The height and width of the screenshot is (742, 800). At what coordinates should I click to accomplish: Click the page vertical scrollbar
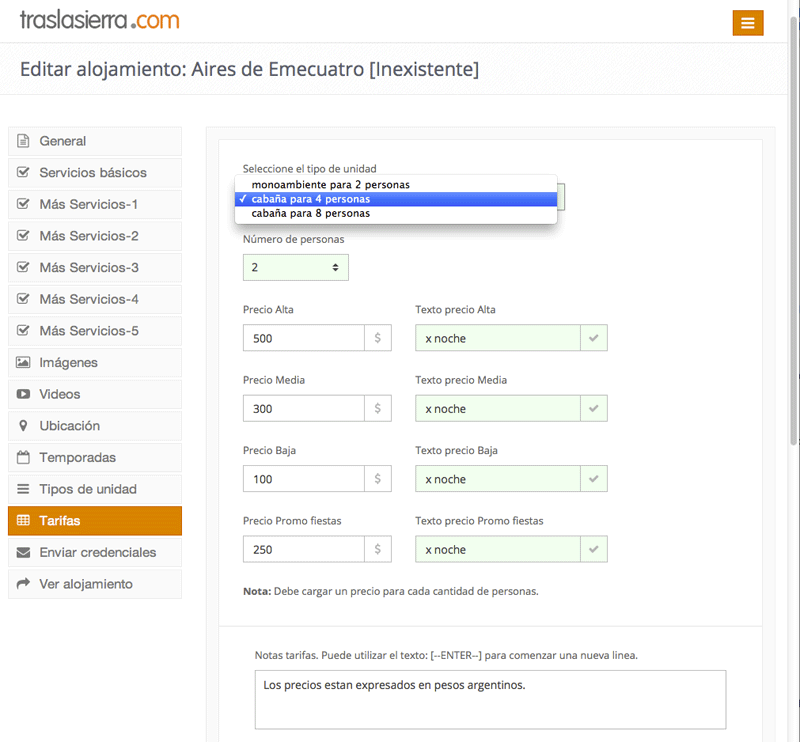[794, 230]
